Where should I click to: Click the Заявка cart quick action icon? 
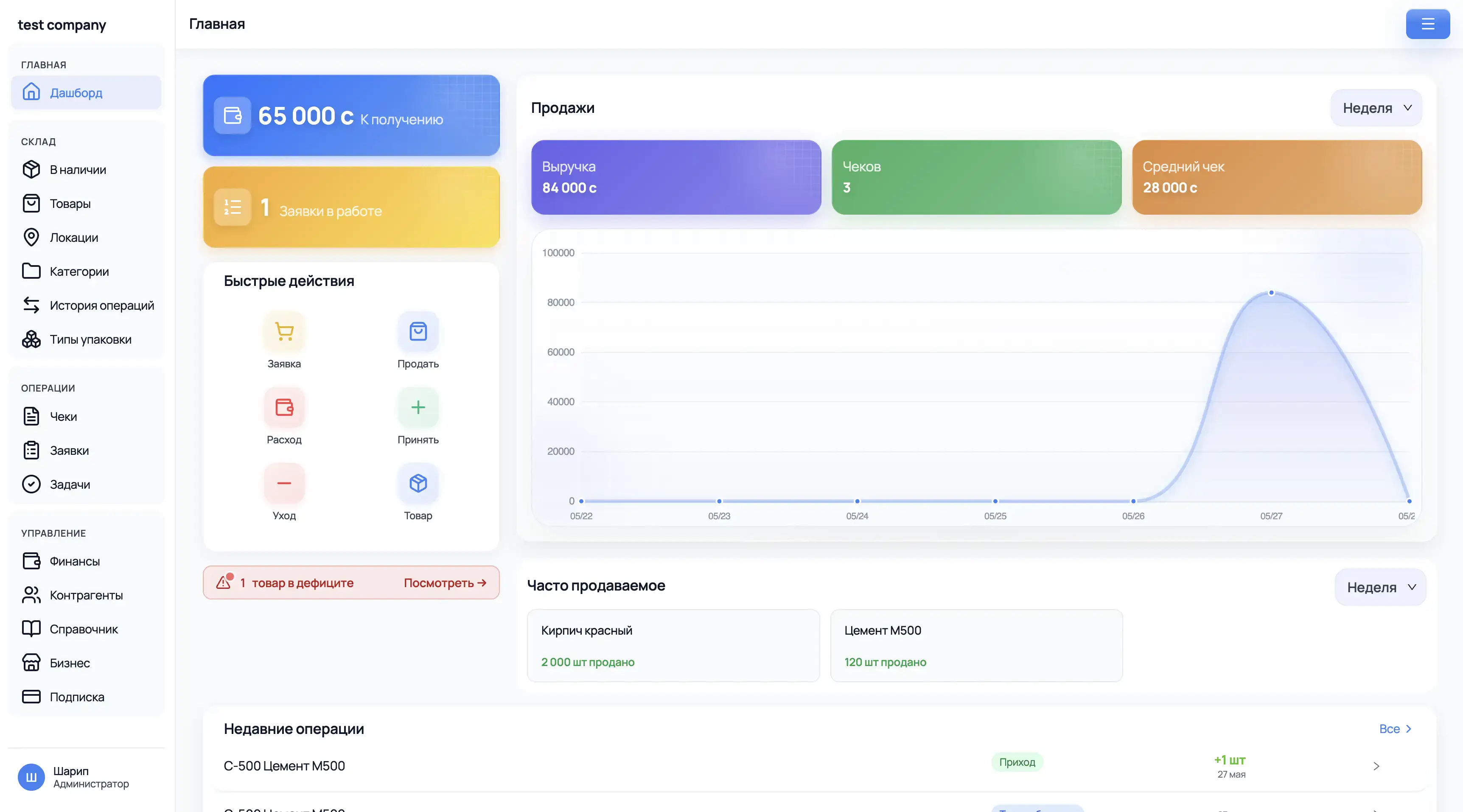(284, 331)
